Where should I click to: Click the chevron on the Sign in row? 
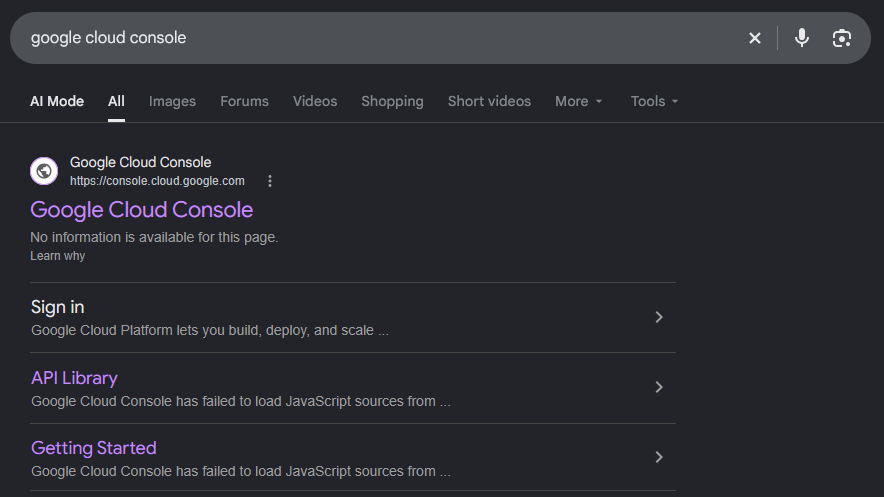point(658,317)
